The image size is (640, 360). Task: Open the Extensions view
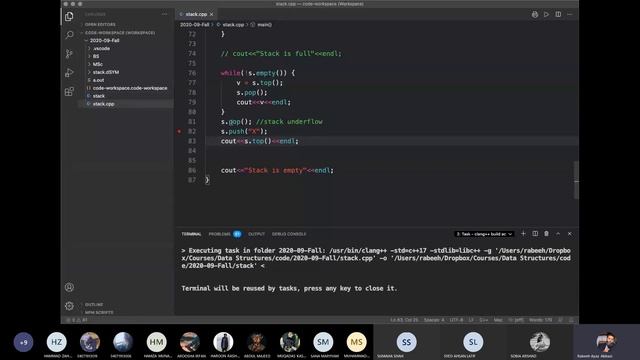tap(69, 91)
